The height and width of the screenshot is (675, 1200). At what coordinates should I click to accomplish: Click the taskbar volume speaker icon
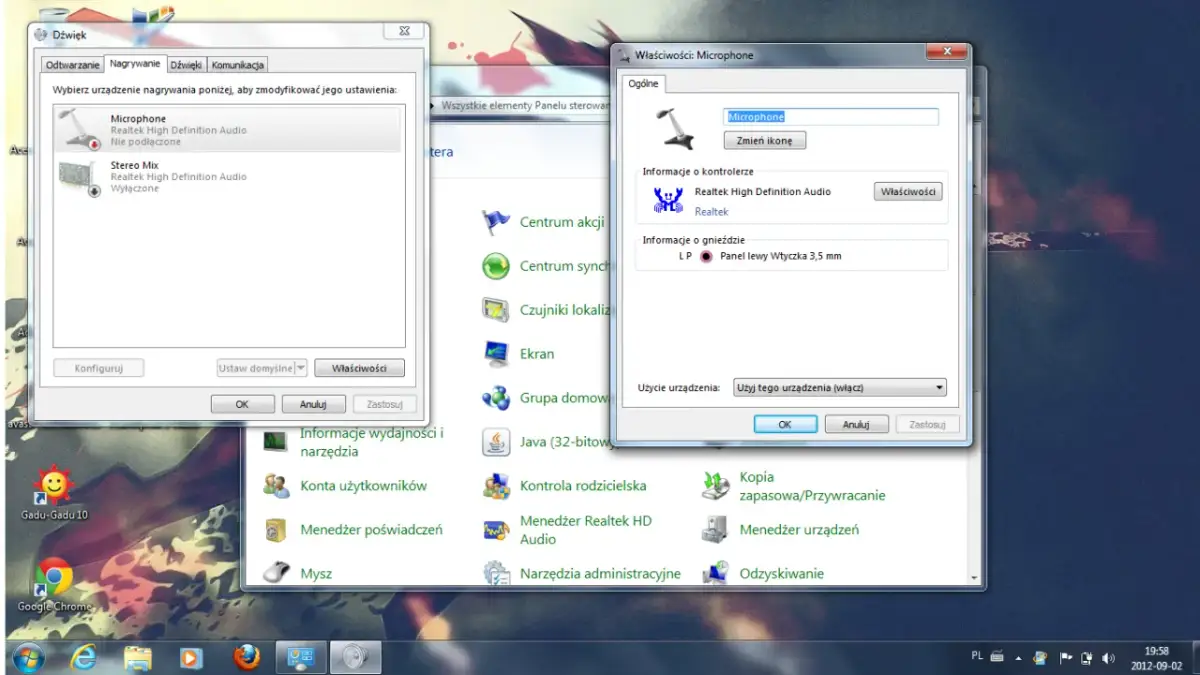point(1108,658)
